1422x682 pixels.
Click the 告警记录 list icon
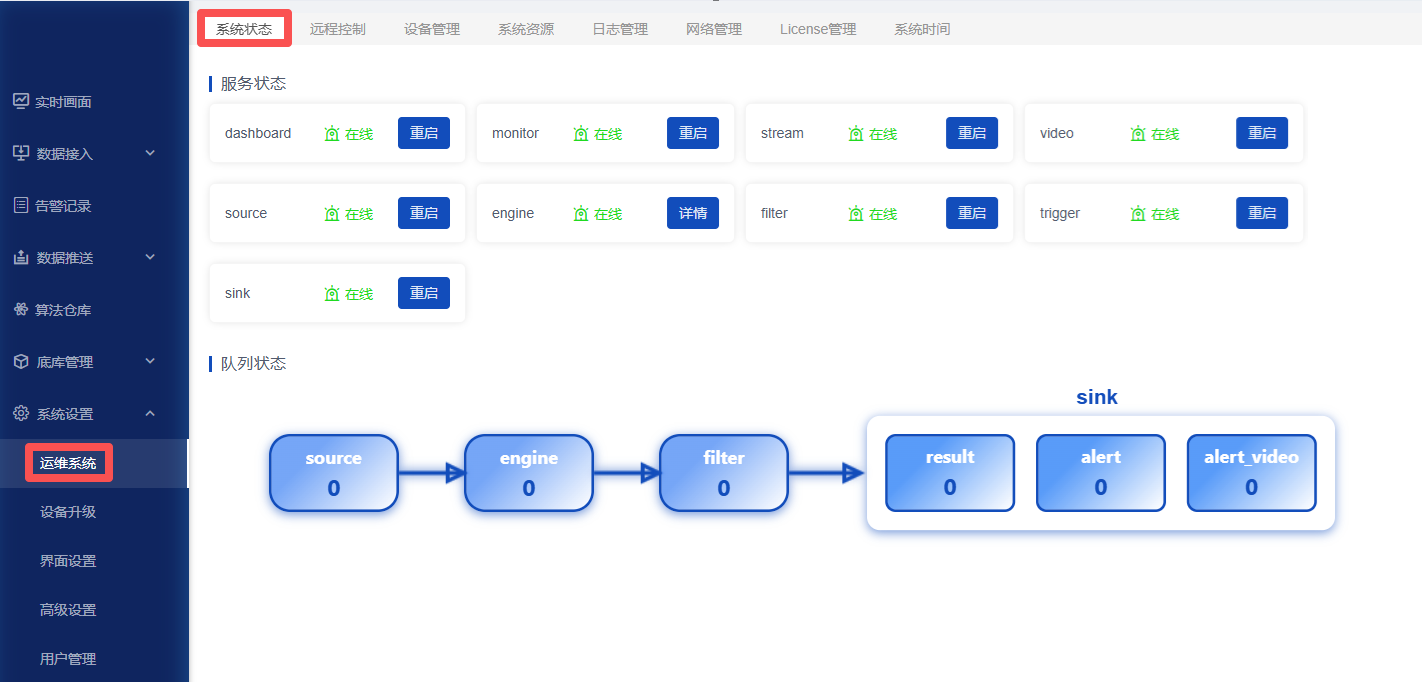point(21,205)
